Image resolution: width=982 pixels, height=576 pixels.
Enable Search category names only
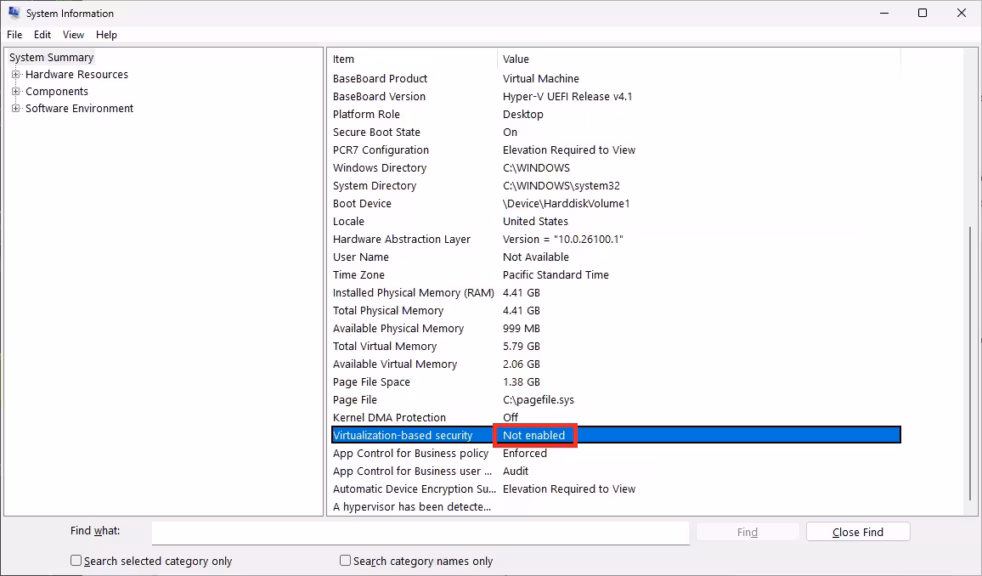click(344, 560)
